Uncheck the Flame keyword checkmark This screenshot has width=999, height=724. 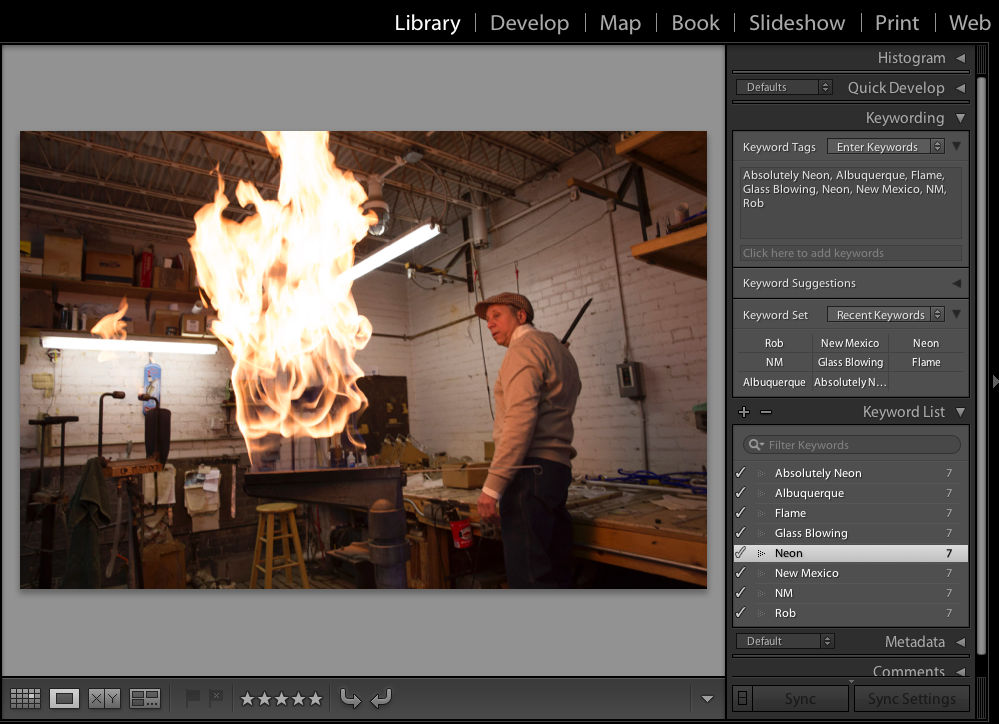click(x=740, y=512)
